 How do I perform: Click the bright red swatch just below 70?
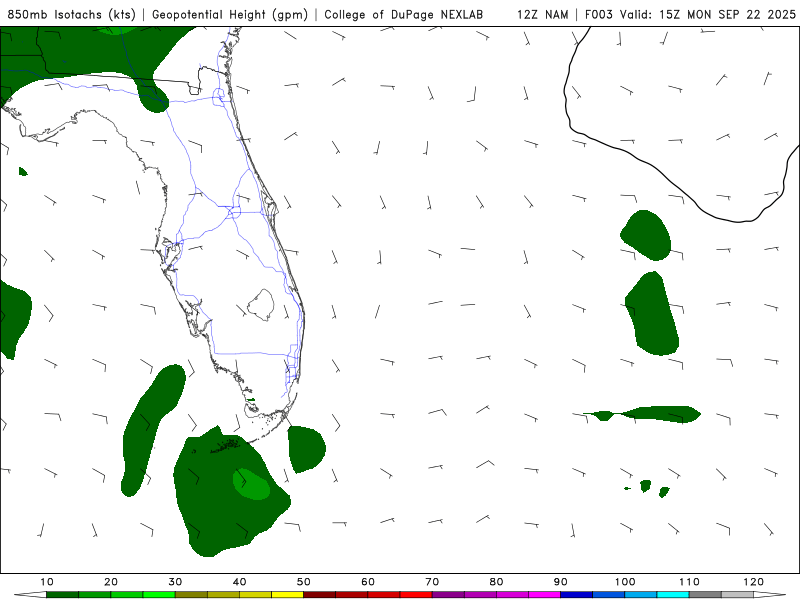click(416, 595)
